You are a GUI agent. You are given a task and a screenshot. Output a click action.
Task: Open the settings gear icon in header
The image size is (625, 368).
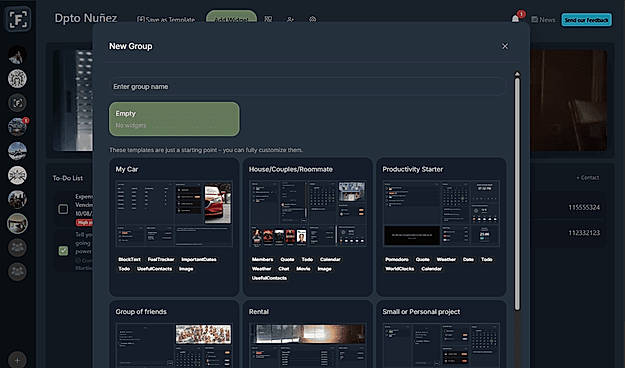click(312, 19)
